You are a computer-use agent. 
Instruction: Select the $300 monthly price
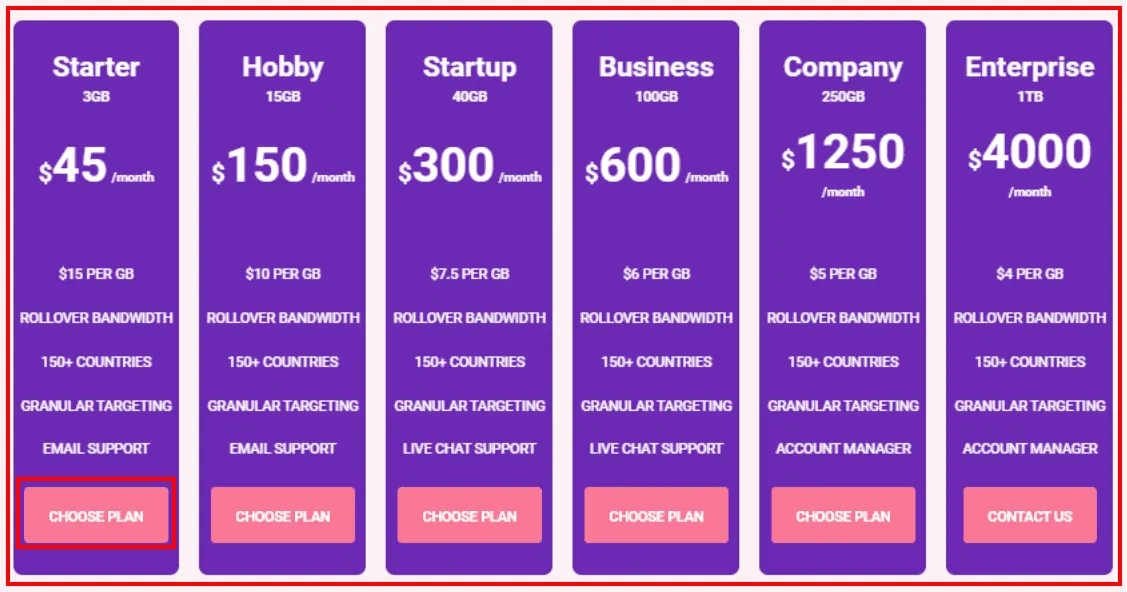click(x=454, y=167)
